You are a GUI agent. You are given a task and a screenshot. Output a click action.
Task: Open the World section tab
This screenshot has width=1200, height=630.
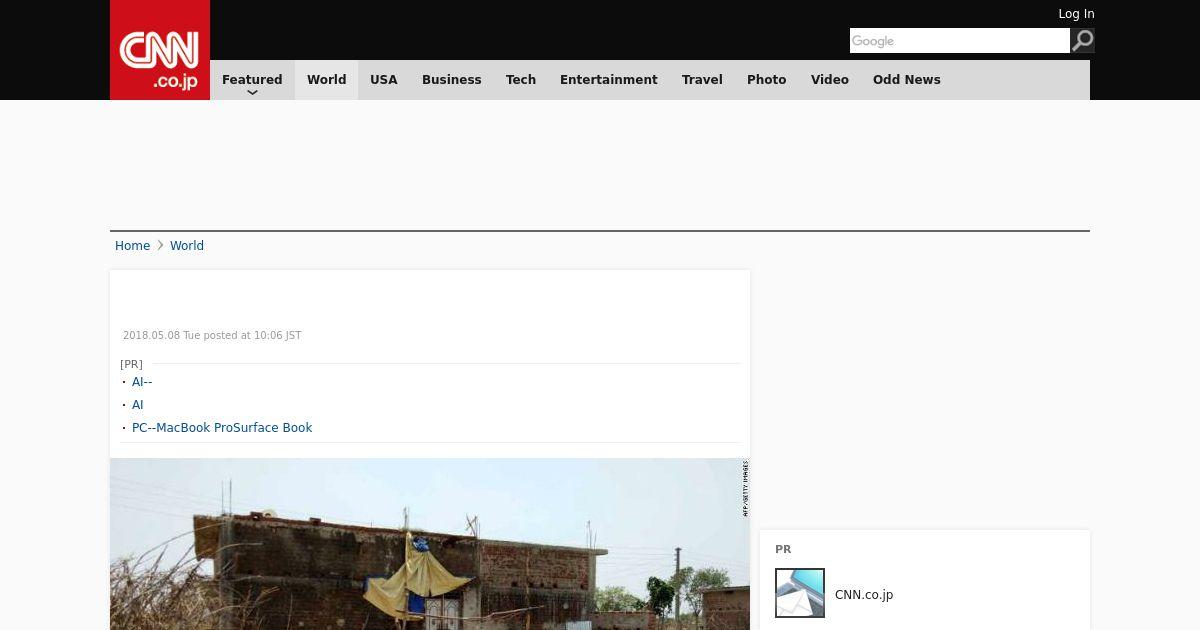[326, 80]
